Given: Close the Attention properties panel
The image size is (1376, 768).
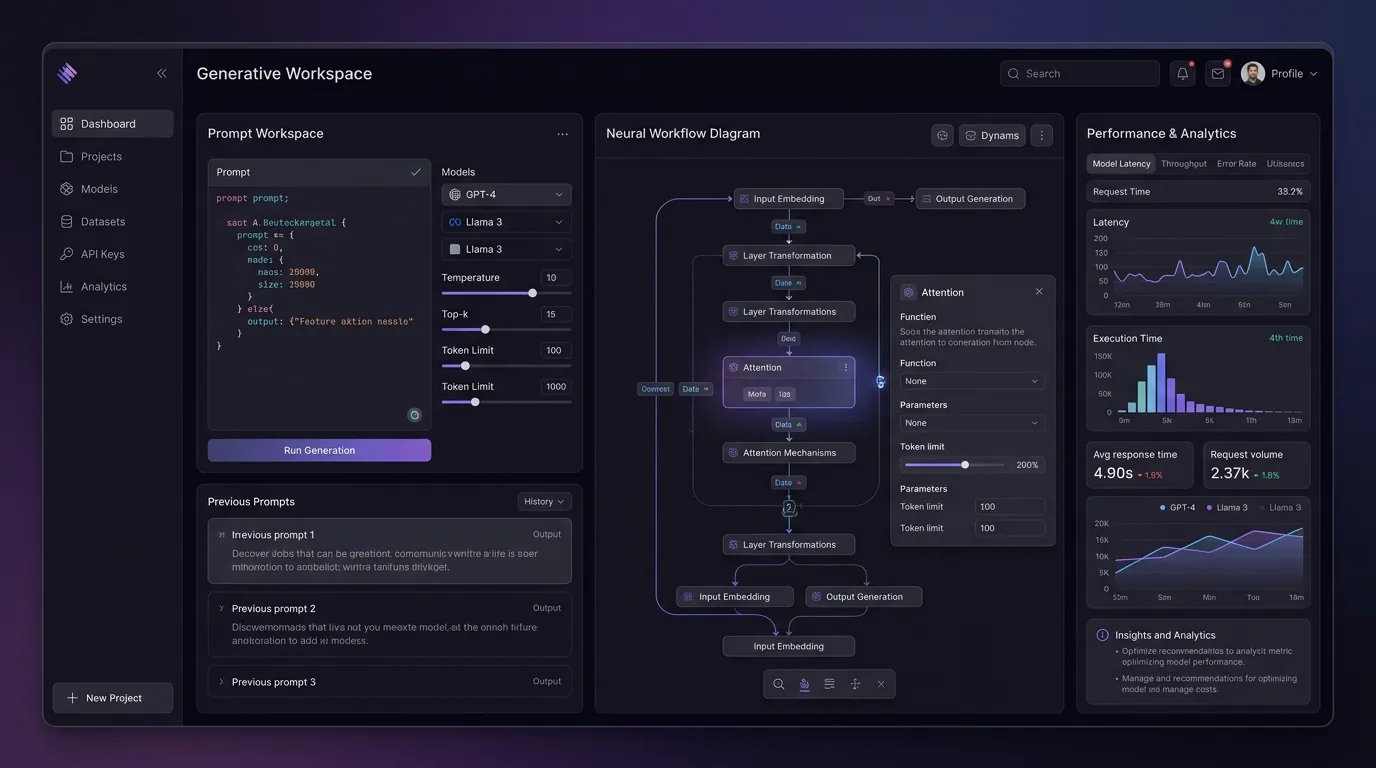Looking at the screenshot, I should pyautogui.click(x=1039, y=292).
